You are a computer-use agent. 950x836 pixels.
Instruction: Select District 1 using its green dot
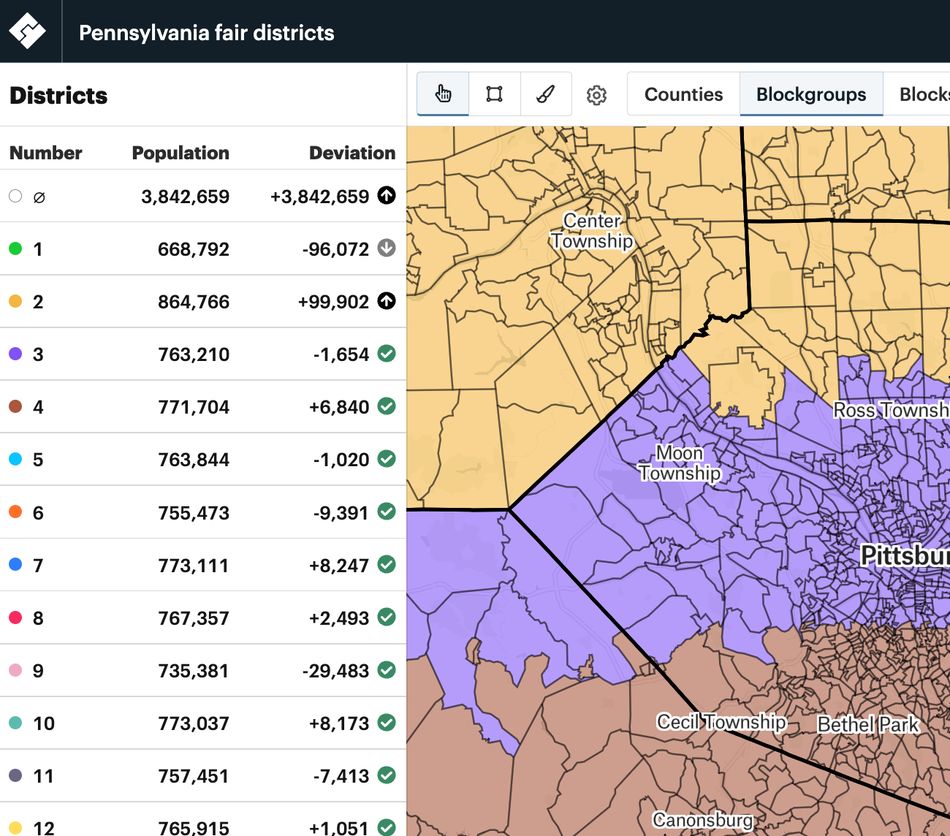tap(15, 249)
